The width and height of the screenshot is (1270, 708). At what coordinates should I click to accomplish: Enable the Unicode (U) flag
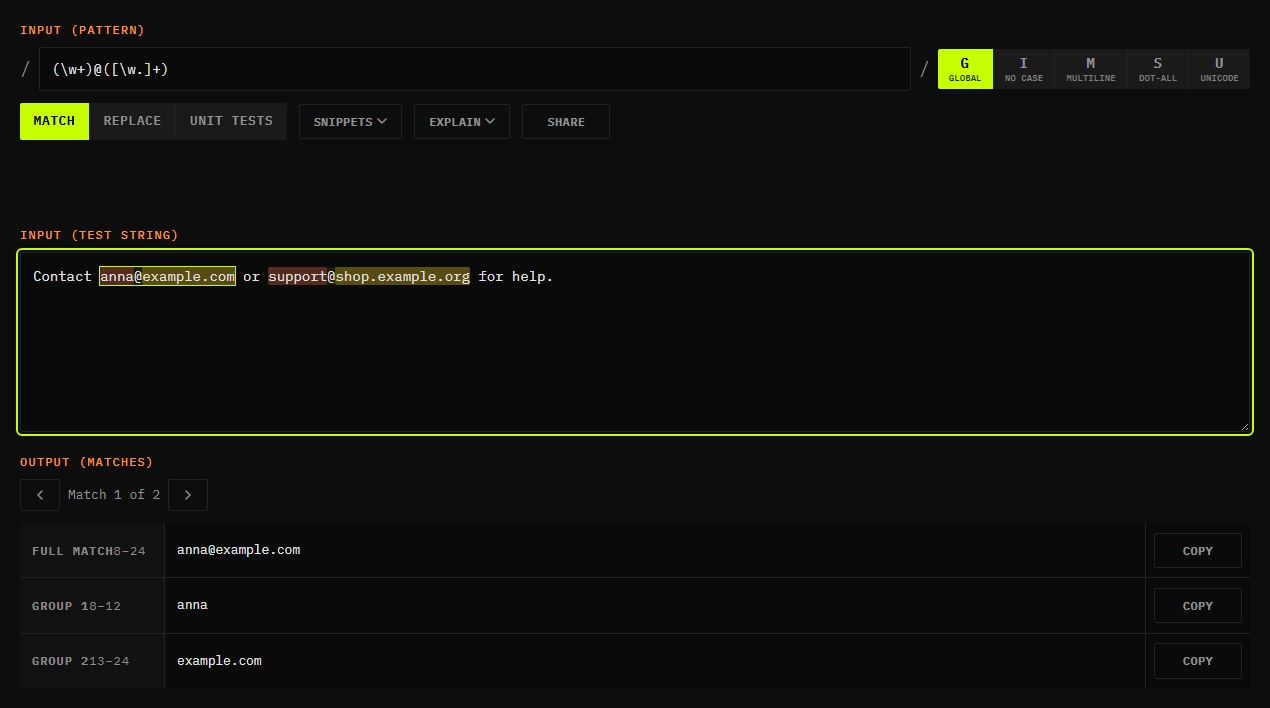pos(1219,69)
